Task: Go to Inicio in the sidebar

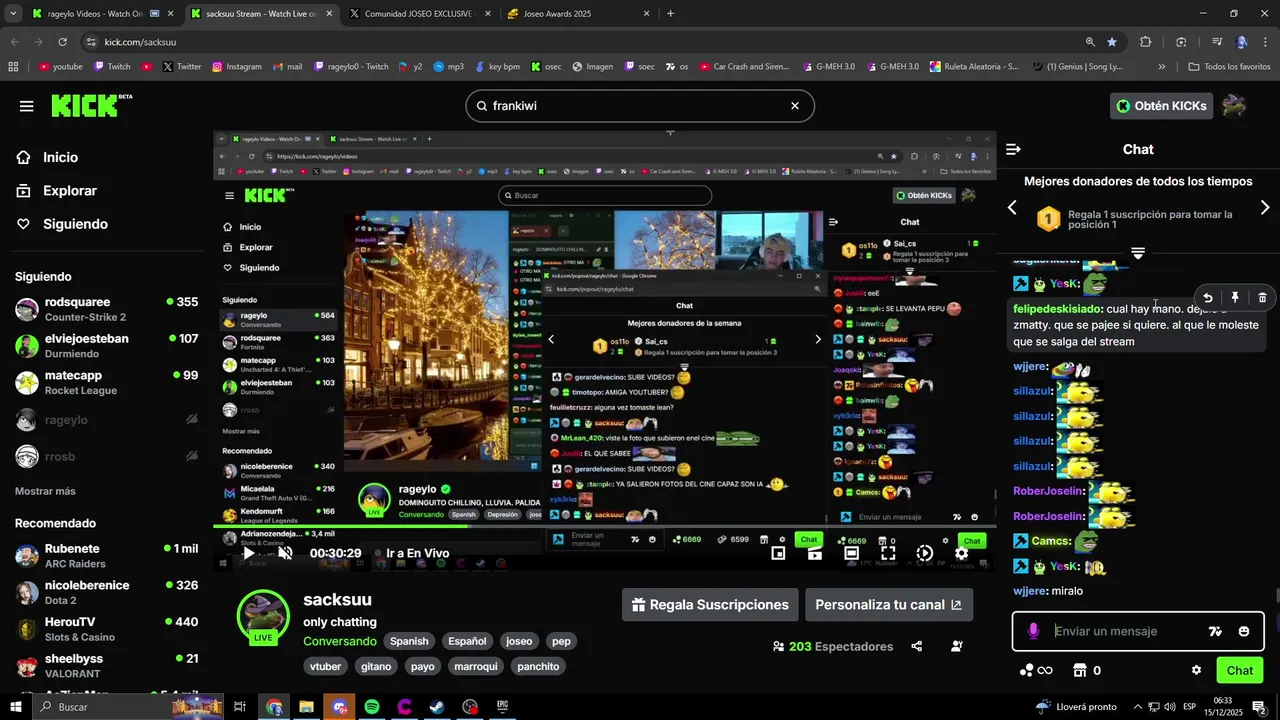Action: pyautogui.click(x=60, y=157)
